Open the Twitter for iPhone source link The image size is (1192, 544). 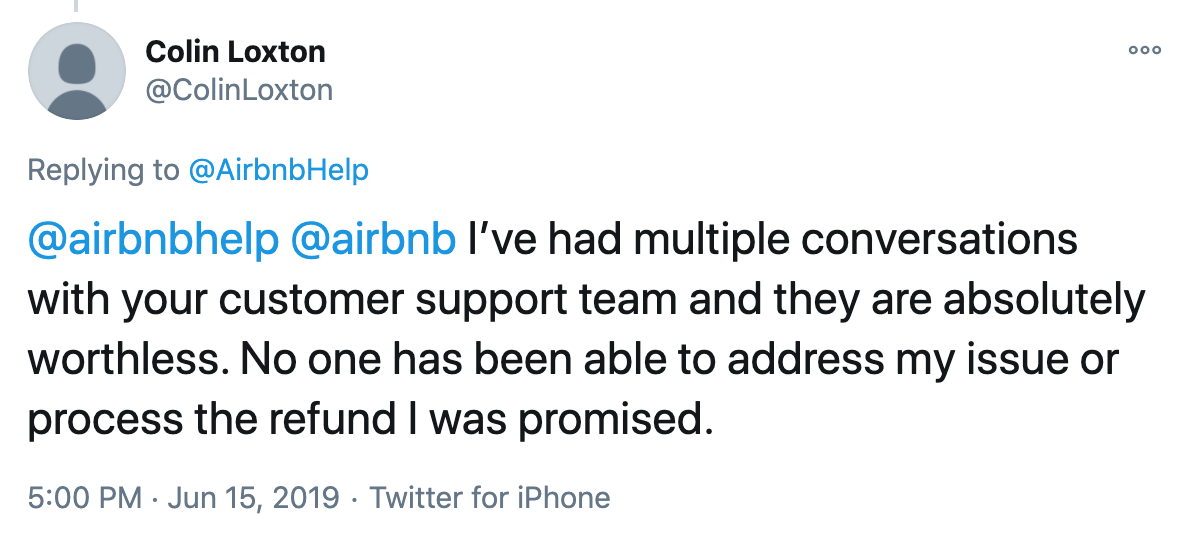pyautogui.click(x=490, y=497)
